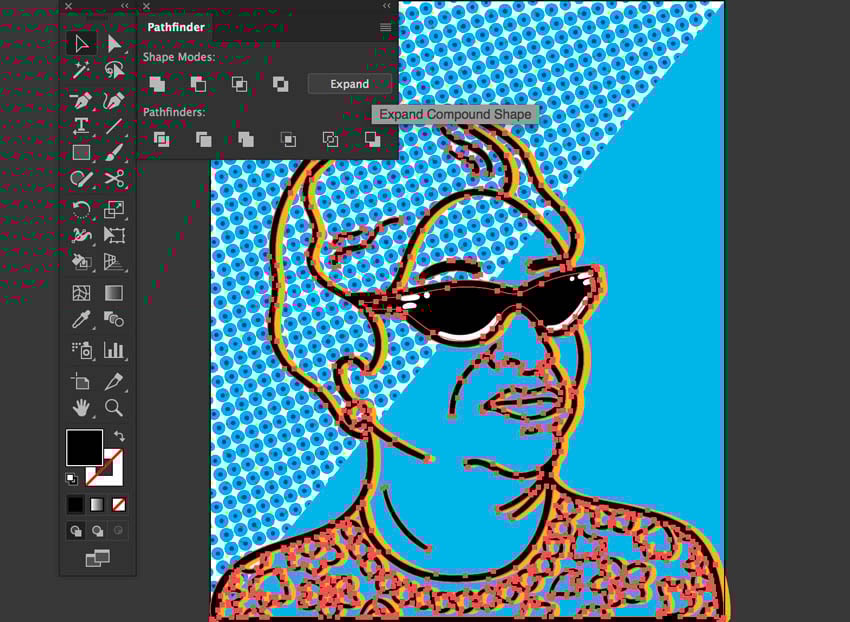Image resolution: width=850 pixels, height=622 pixels.
Task: Collapse the Pathfinder panel
Action: pyautogui.click(x=386, y=6)
